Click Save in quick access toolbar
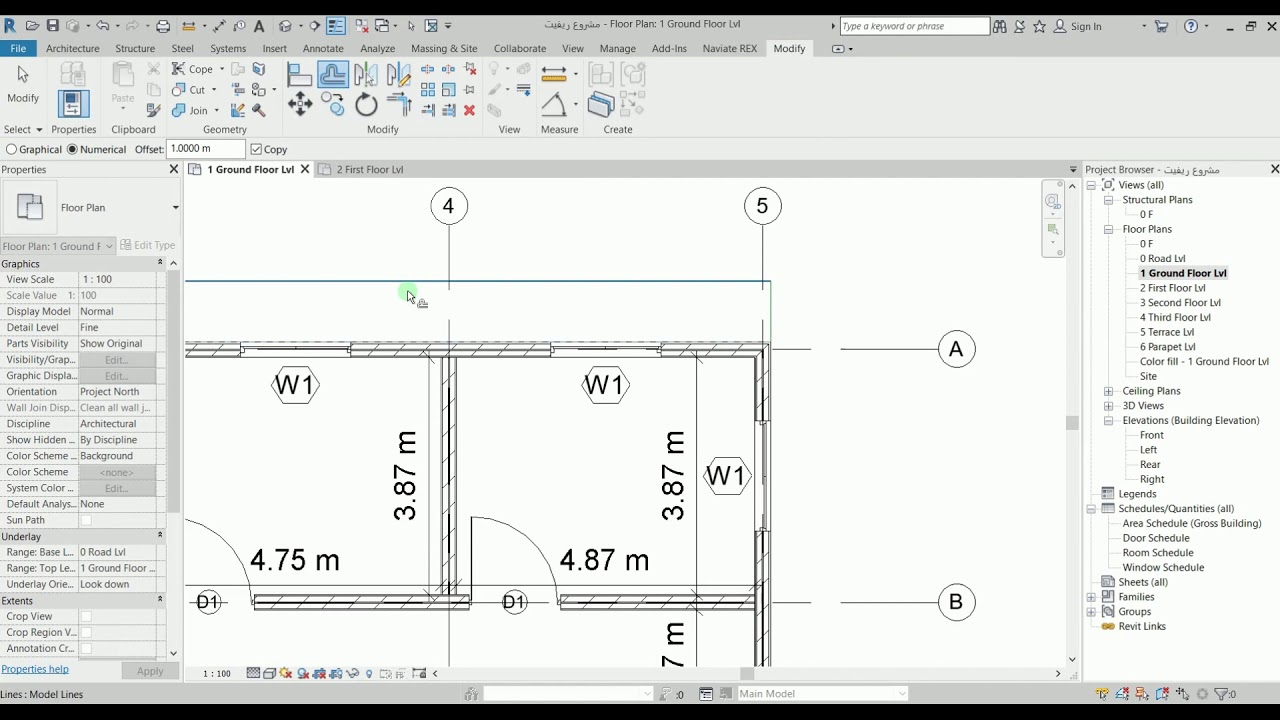The width and height of the screenshot is (1280, 720). pyautogui.click(x=53, y=26)
